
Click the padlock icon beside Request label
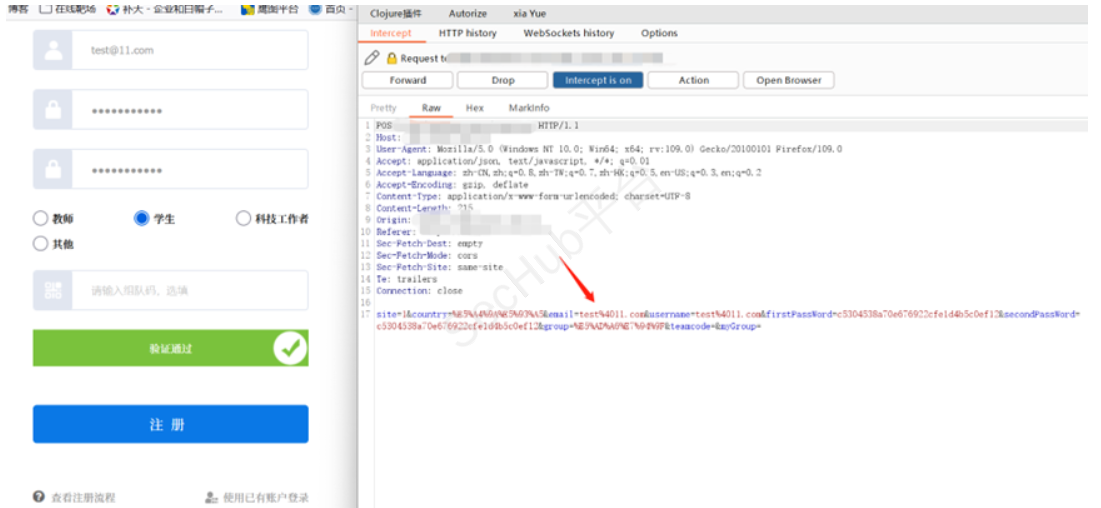pyautogui.click(x=392, y=59)
